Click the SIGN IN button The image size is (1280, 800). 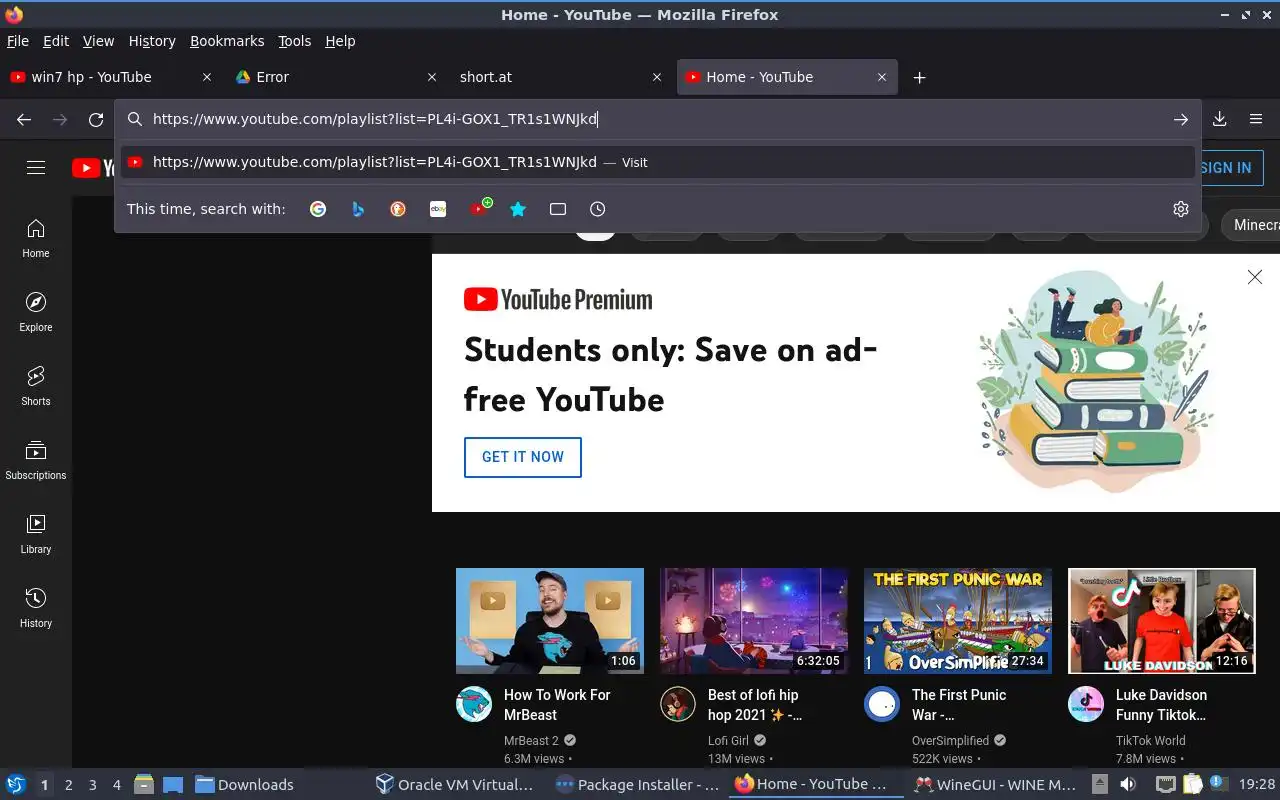[1226, 168]
